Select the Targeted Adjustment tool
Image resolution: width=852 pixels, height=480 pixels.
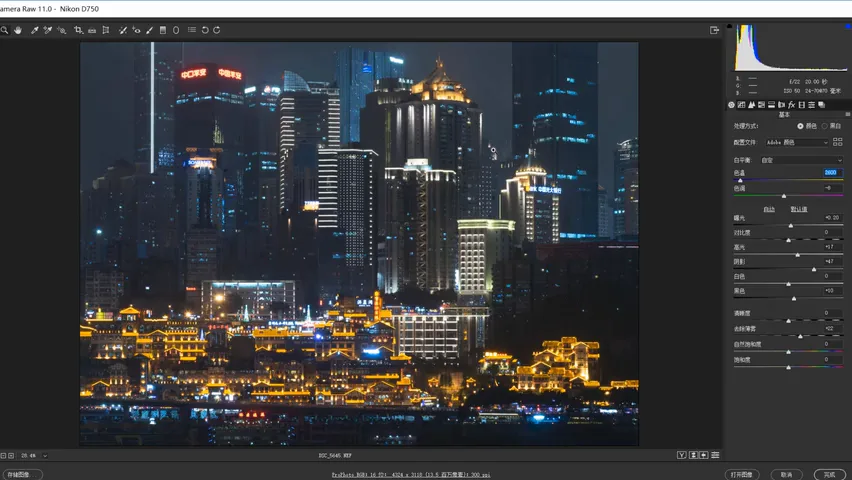click(x=61, y=30)
